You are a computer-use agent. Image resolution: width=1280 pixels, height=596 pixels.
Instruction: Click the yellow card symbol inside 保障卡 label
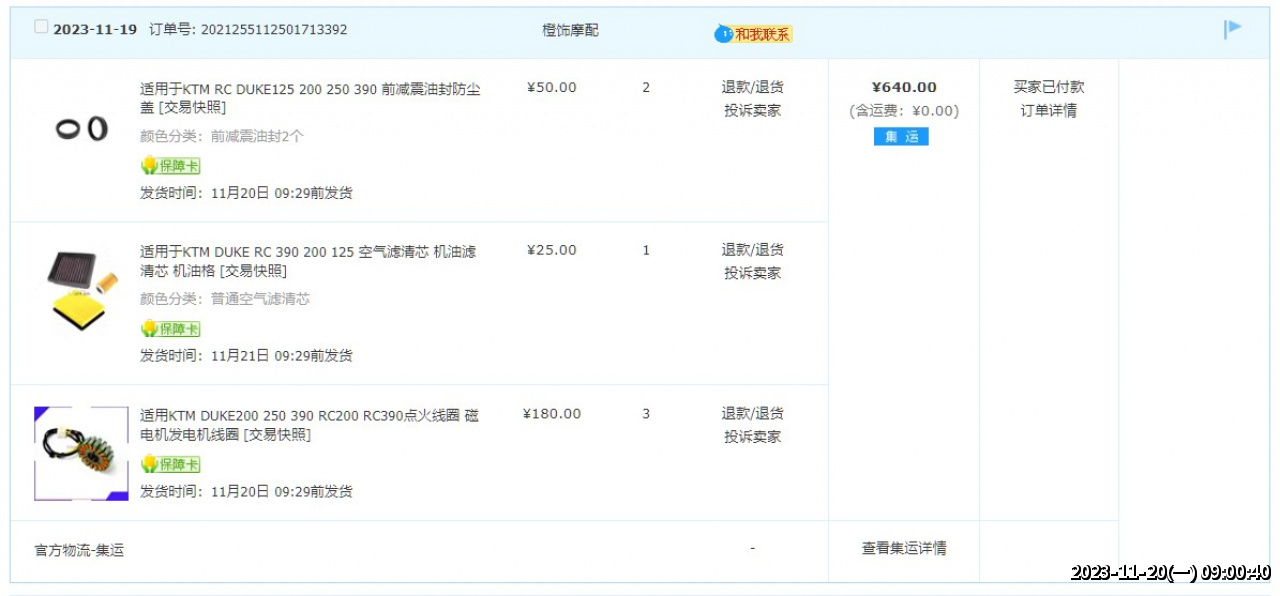coord(148,165)
